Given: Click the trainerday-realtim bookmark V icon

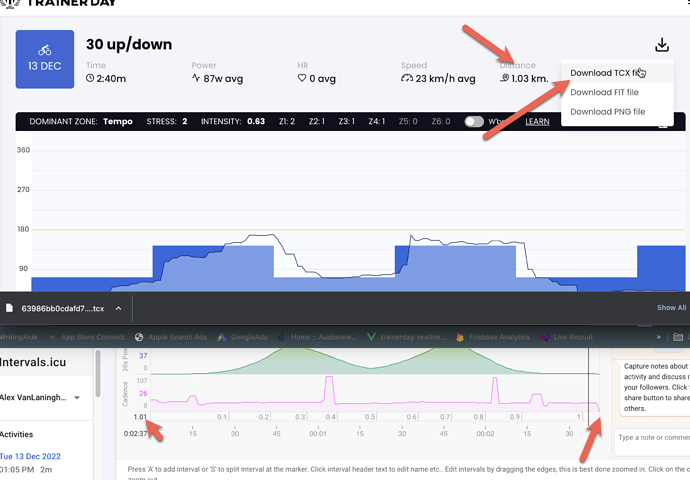Looking at the screenshot, I should (371, 337).
